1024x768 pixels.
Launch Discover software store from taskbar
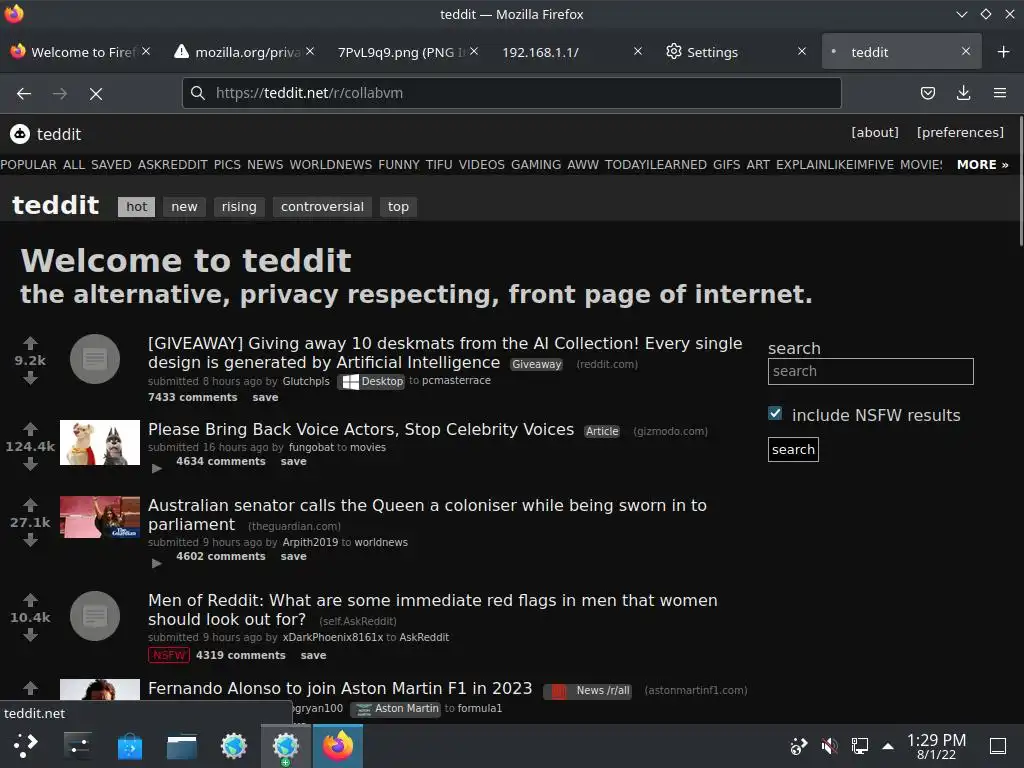130,746
